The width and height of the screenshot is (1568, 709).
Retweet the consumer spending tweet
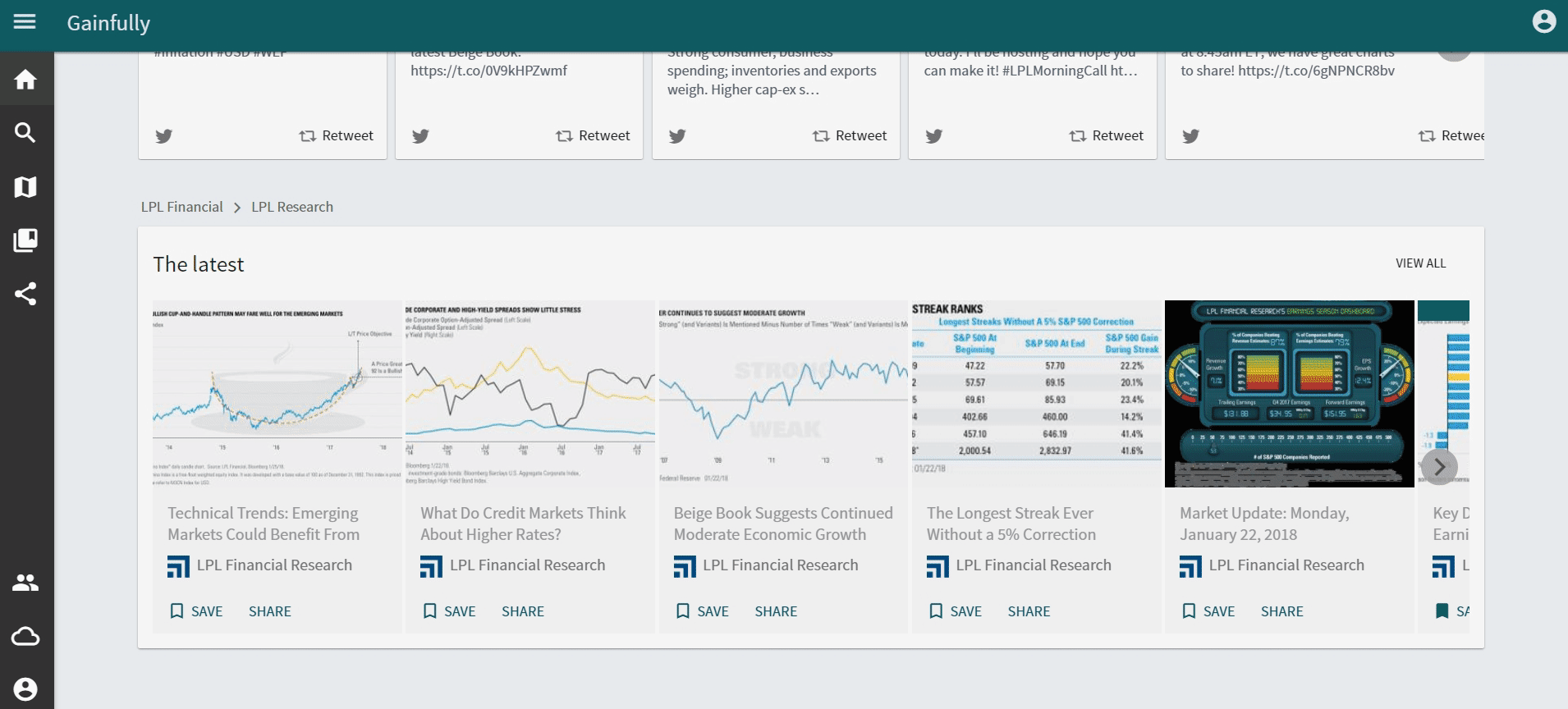coord(850,135)
